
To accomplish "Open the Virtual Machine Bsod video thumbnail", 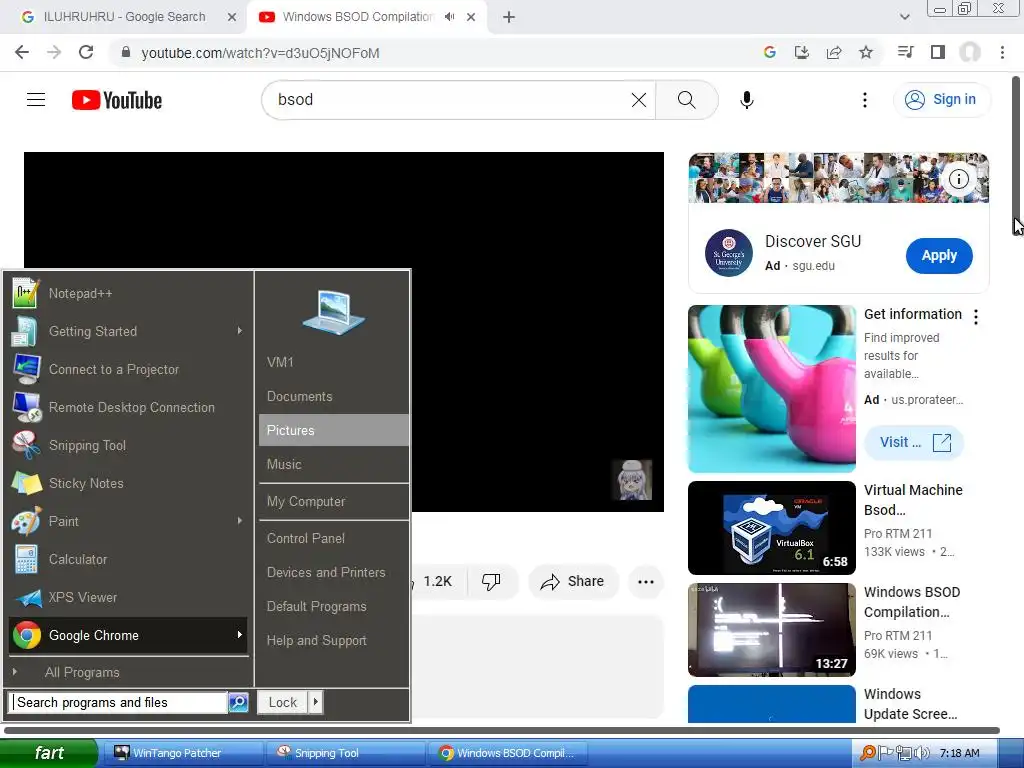I will click(x=771, y=528).
